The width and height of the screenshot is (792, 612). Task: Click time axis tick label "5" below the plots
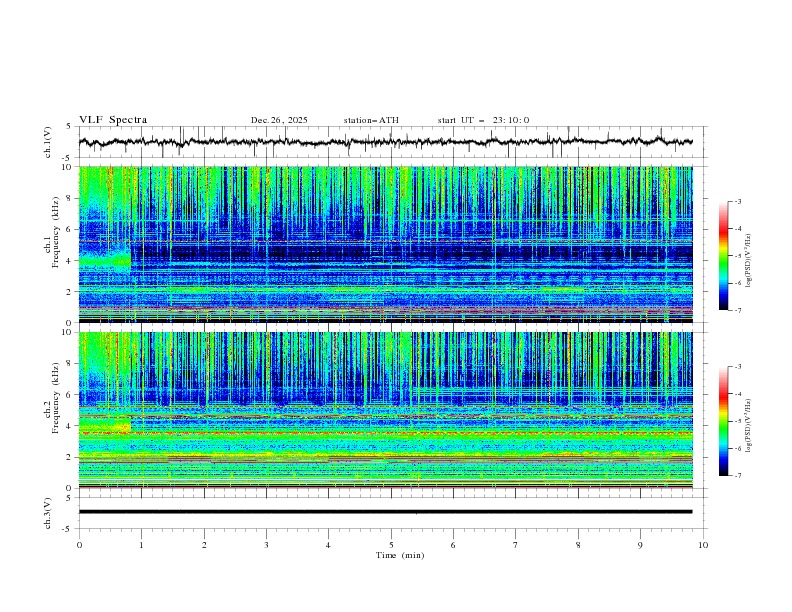click(x=391, y=545)
